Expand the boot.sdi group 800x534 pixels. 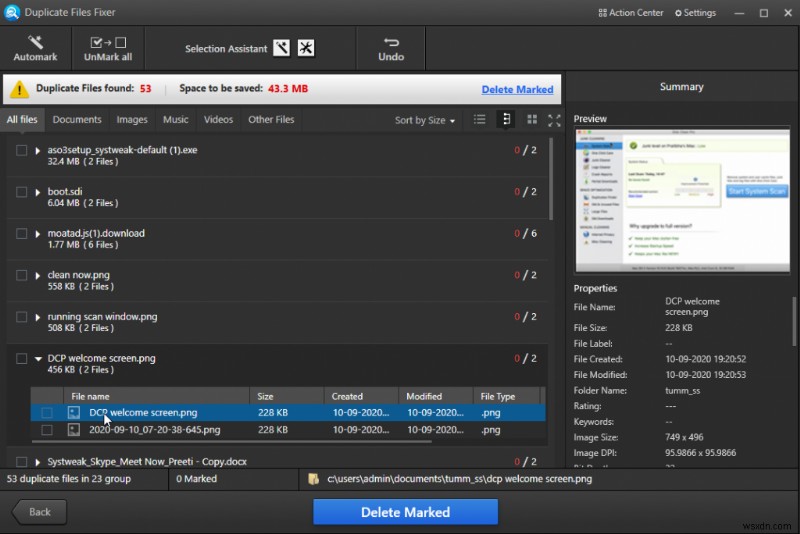point(37,192)
